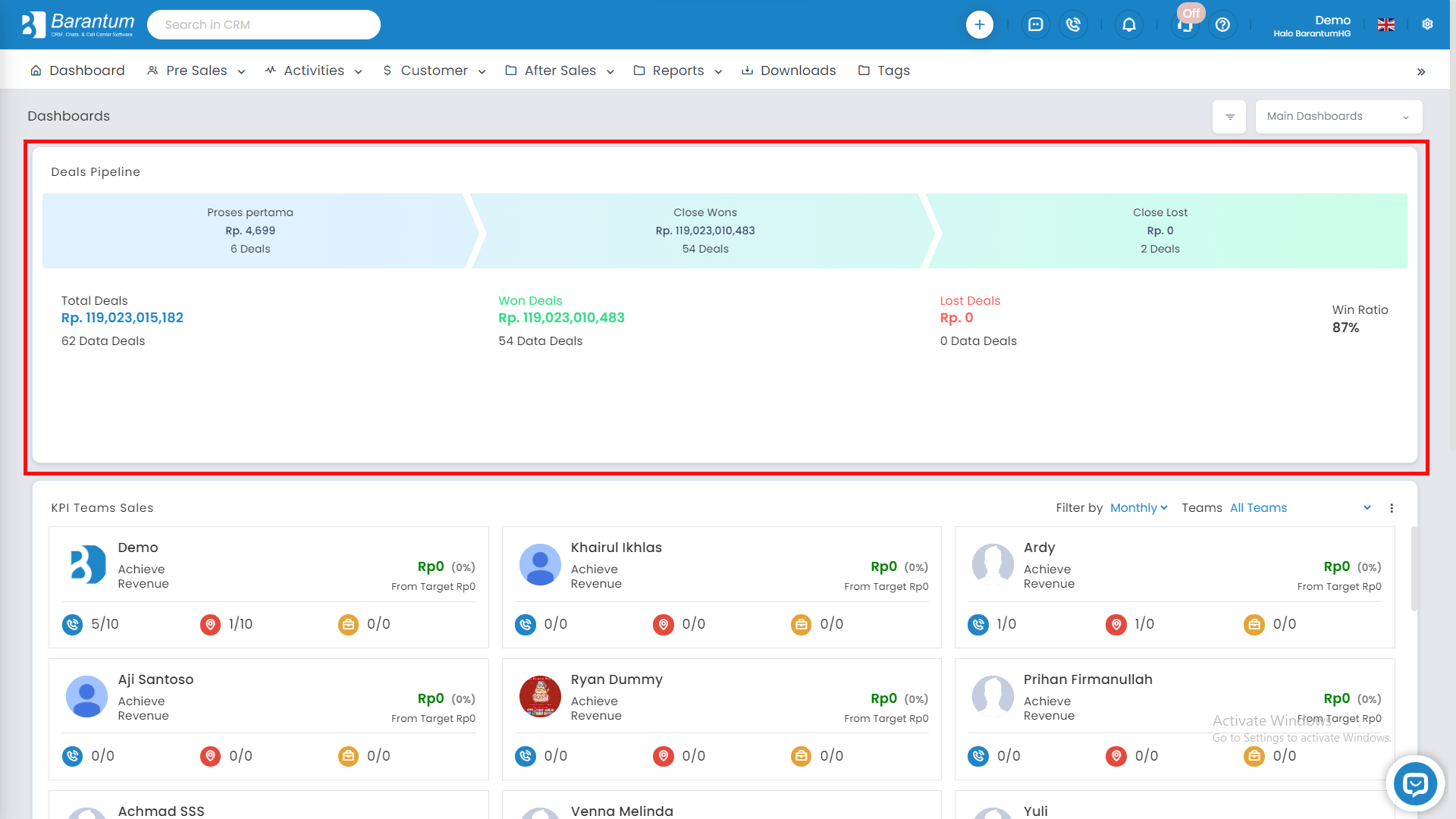Click Prihan Firmanullah call KPI icon
The width and height of the screenshot is (1456, 819).
[x=978, y=756]
